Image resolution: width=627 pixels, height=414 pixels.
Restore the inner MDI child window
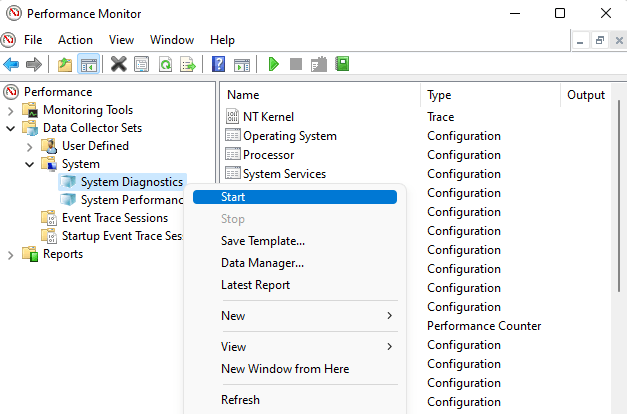click(x=599, y=40)
